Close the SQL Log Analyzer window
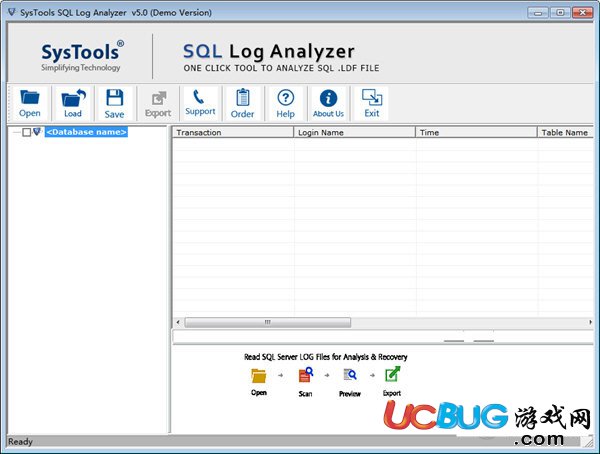600x454 pixels. 582,13
